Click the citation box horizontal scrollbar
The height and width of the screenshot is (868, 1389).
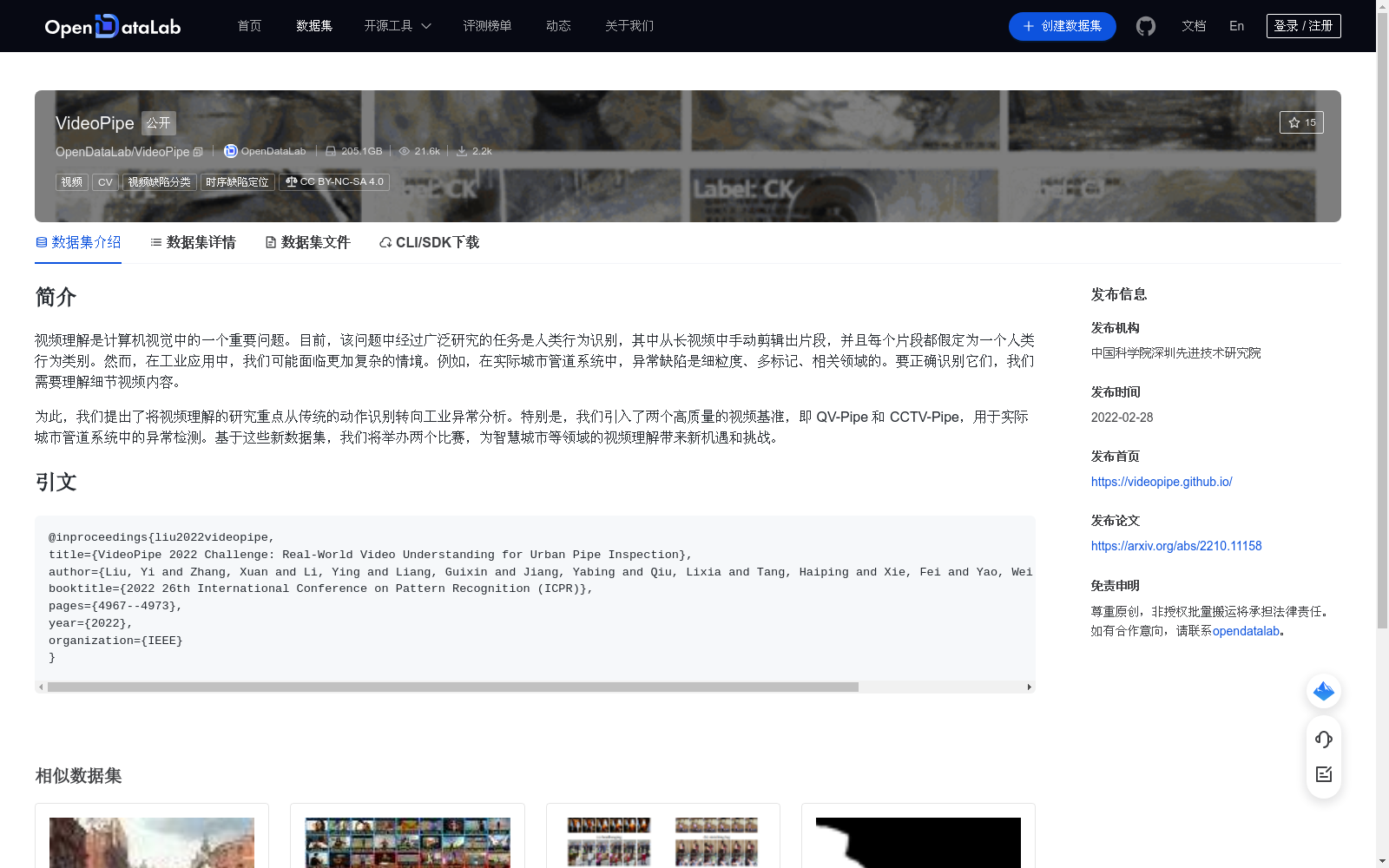[453, 687]
